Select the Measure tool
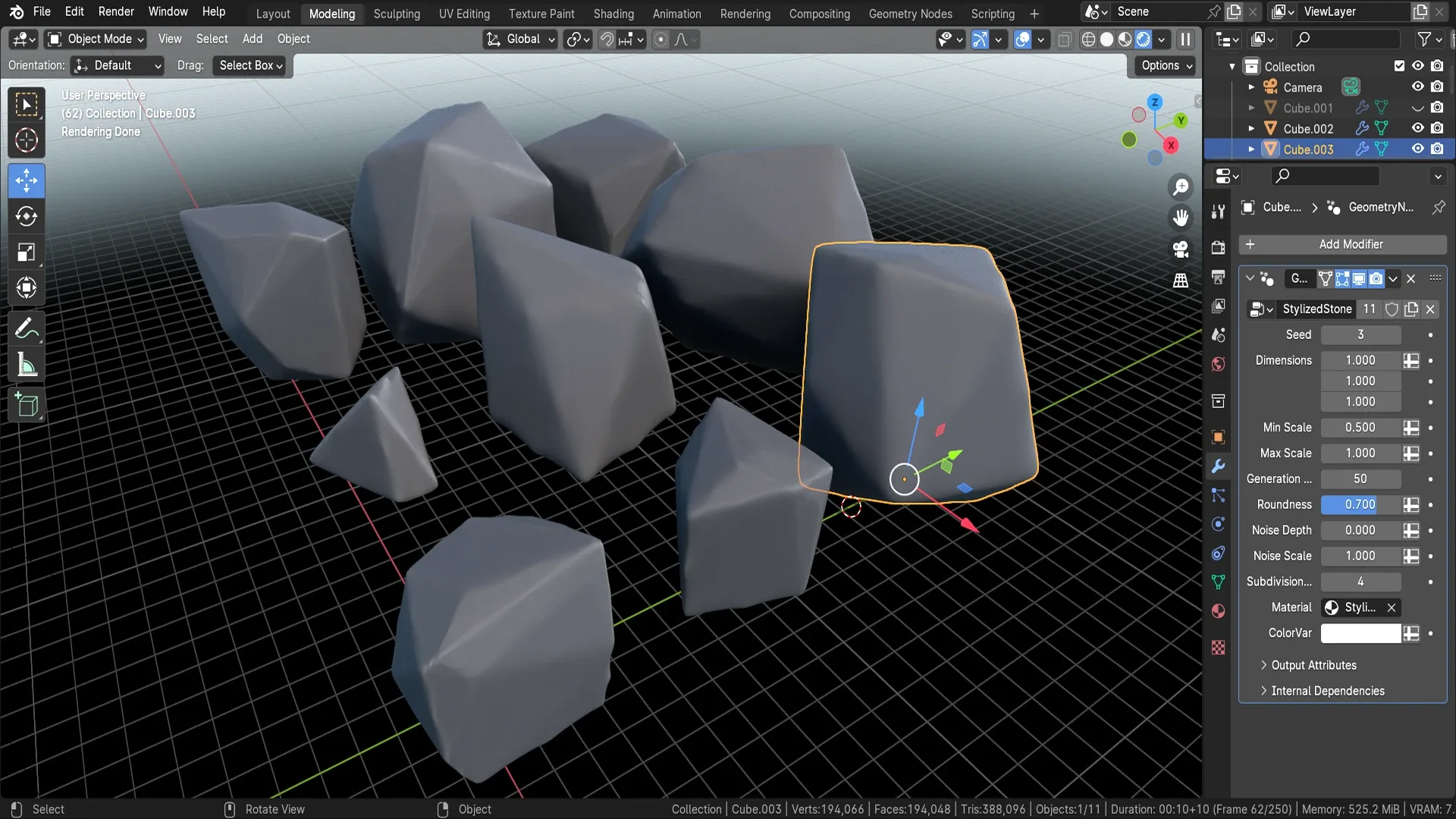Screen dimensions: 1456x819 coord(27,365)
